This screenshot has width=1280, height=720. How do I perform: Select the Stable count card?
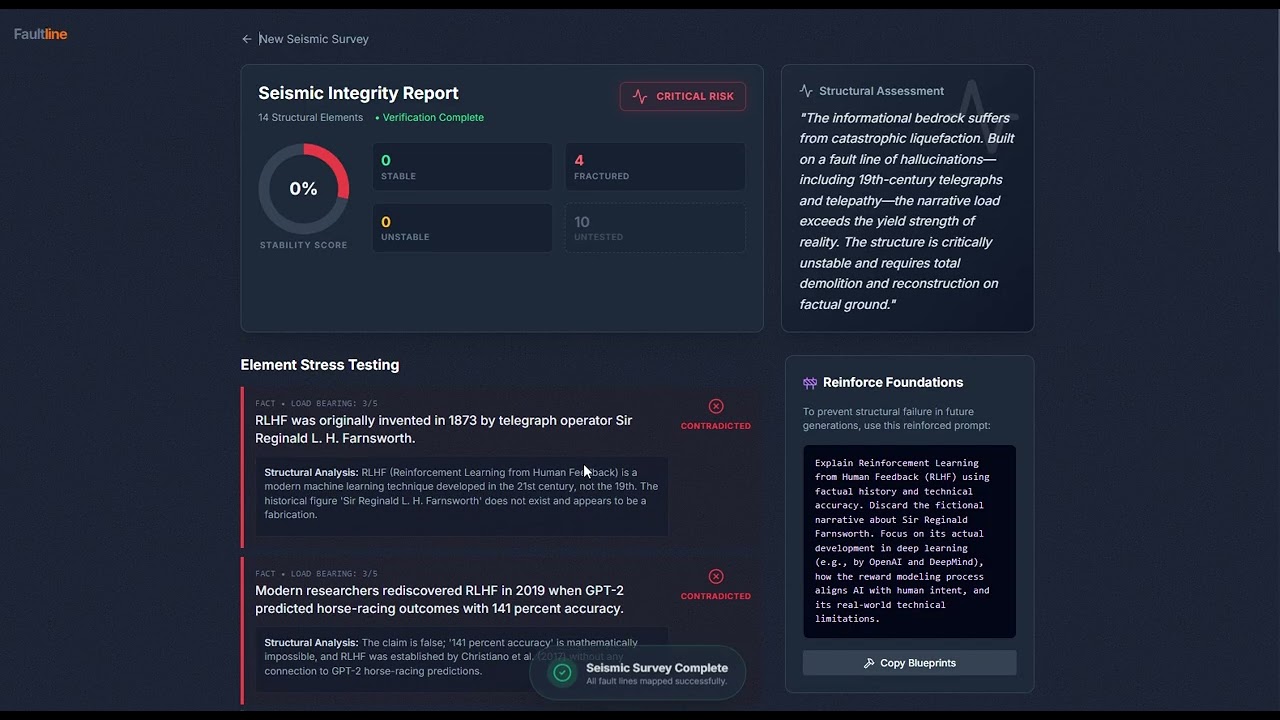(x=462, y=166)
